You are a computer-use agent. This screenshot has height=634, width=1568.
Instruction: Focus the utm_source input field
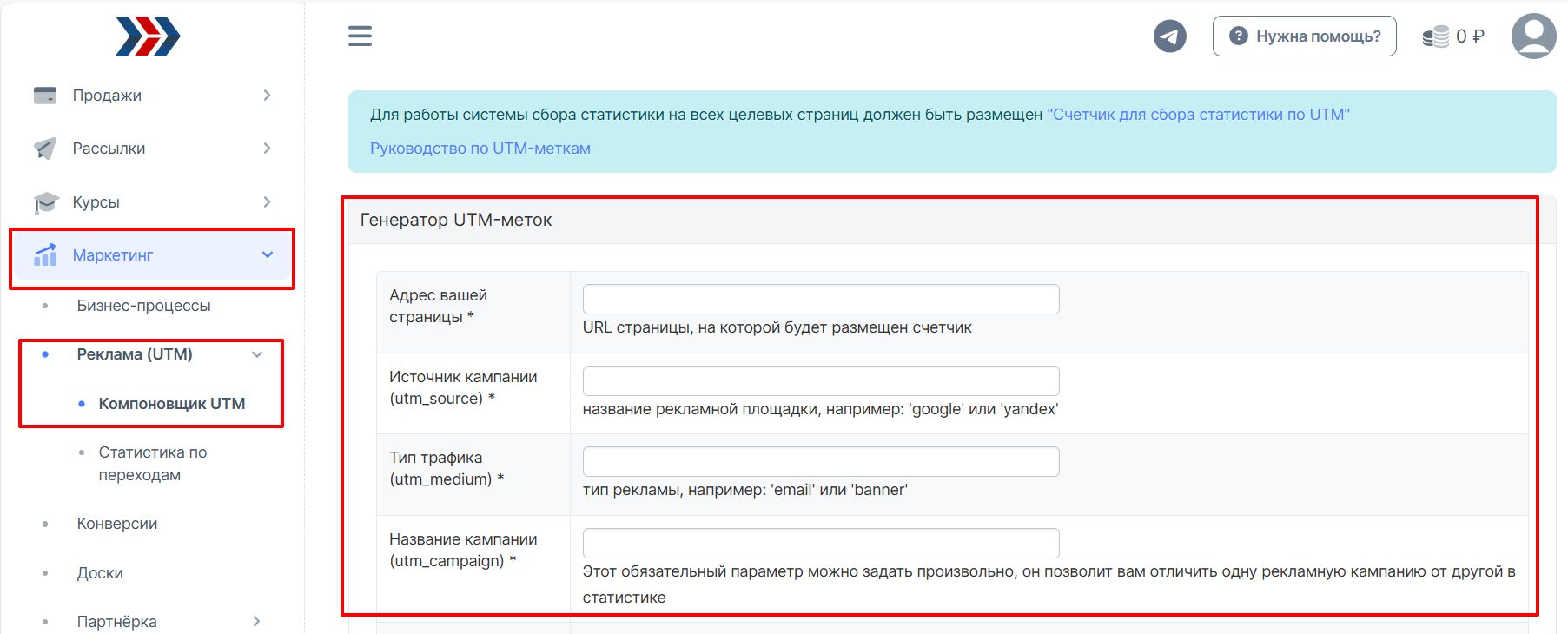[821, 380]
